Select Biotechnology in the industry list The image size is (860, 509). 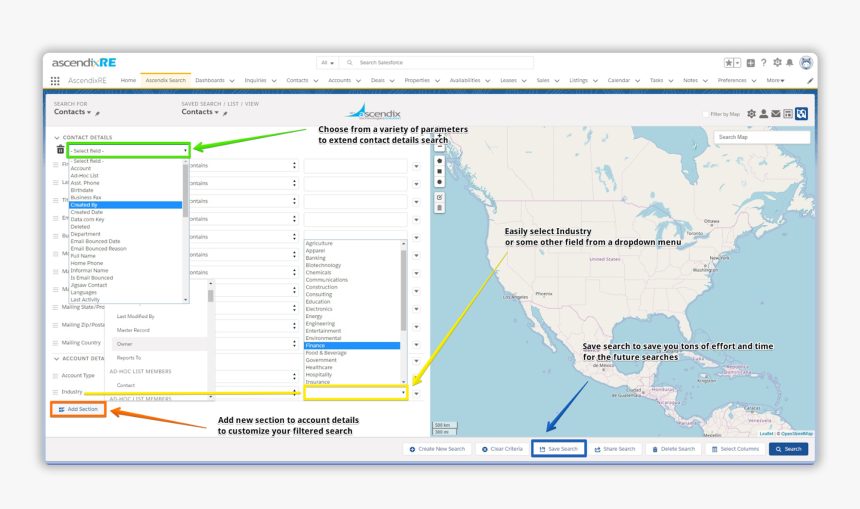tap(323, 265)
